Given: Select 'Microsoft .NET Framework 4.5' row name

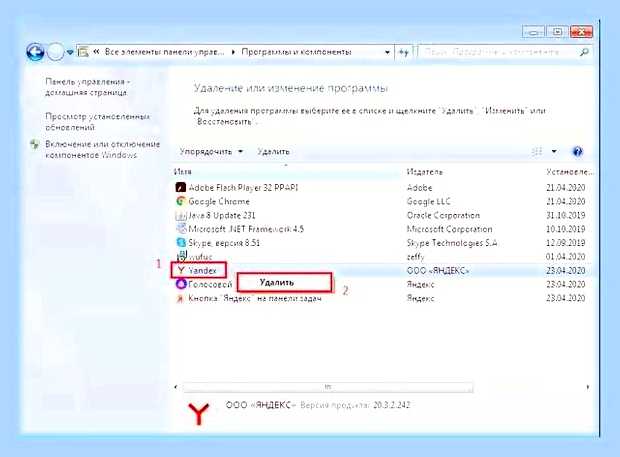Looking at the screenshot, I should point(246,229).
